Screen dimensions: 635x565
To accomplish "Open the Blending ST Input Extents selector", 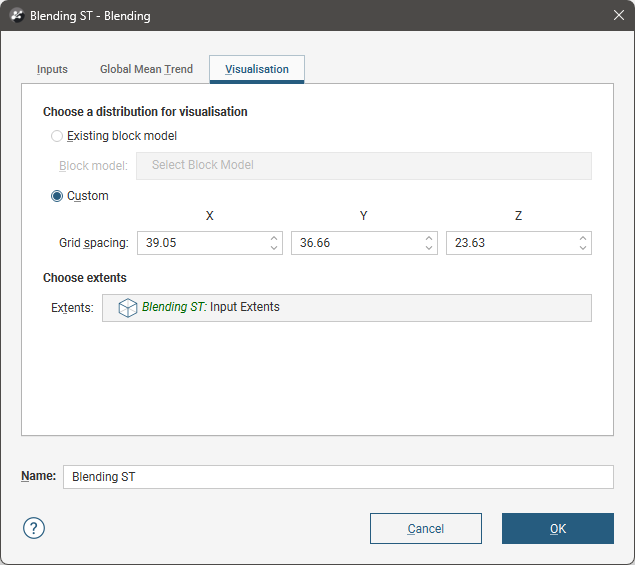I will (x=346, y=308).
